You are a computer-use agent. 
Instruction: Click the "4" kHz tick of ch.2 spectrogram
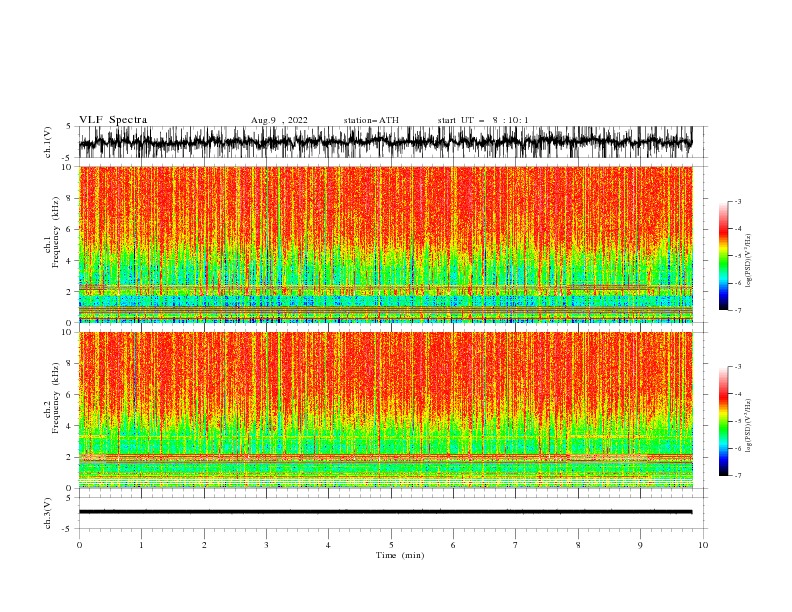pyautogui.click(x=70, y=426)
